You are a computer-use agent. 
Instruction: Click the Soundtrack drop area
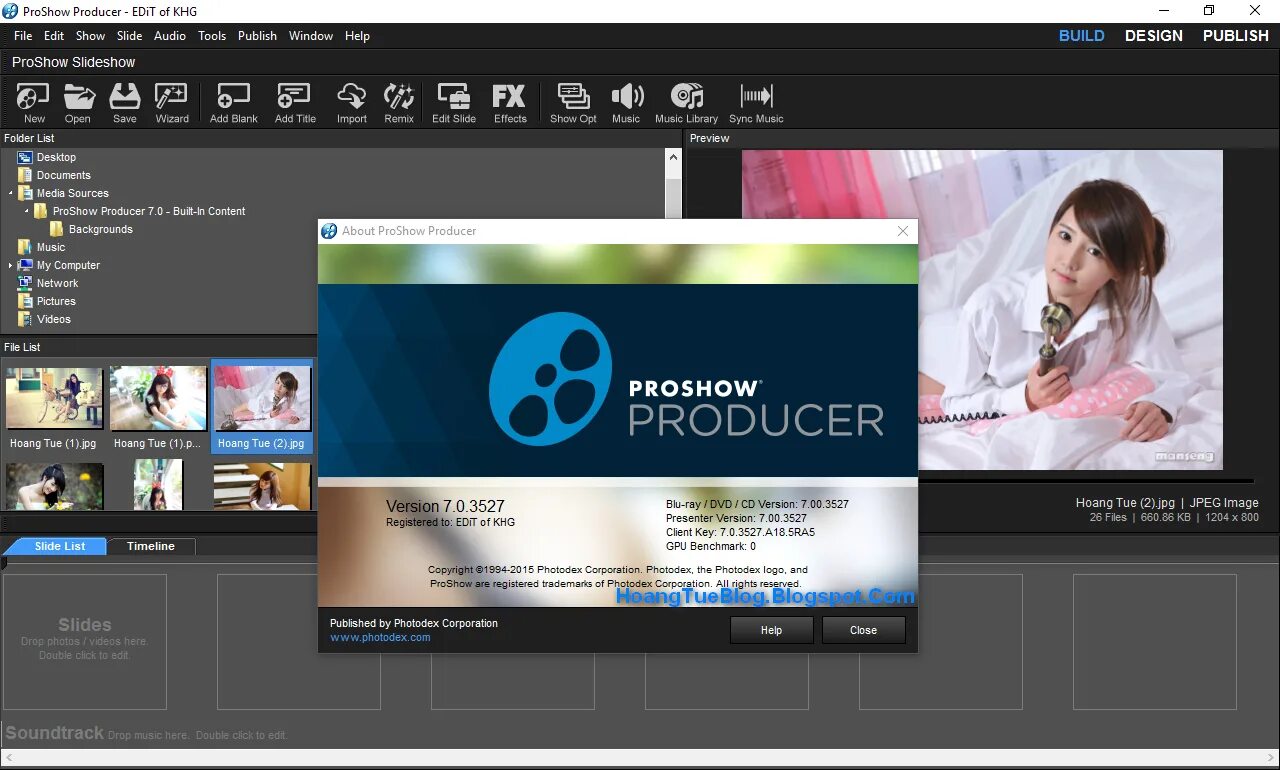tap(146, 734)
